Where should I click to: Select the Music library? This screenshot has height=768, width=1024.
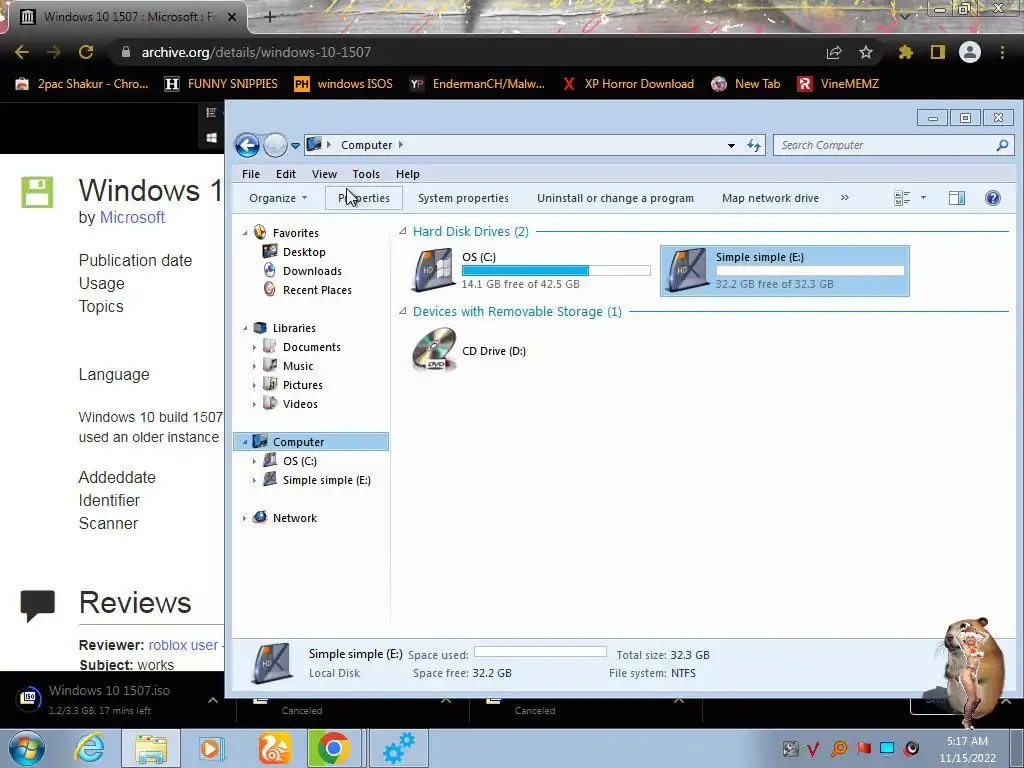pos(298,366)
